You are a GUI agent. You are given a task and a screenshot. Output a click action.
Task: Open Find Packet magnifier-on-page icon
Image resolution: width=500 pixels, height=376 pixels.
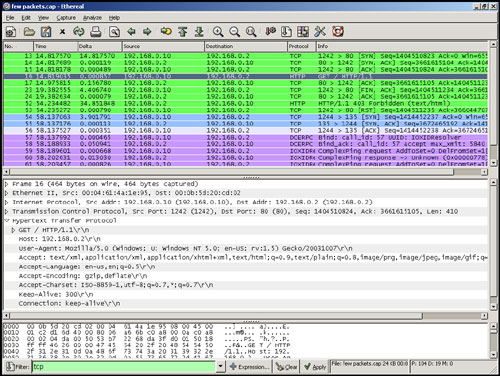[114, 32]
